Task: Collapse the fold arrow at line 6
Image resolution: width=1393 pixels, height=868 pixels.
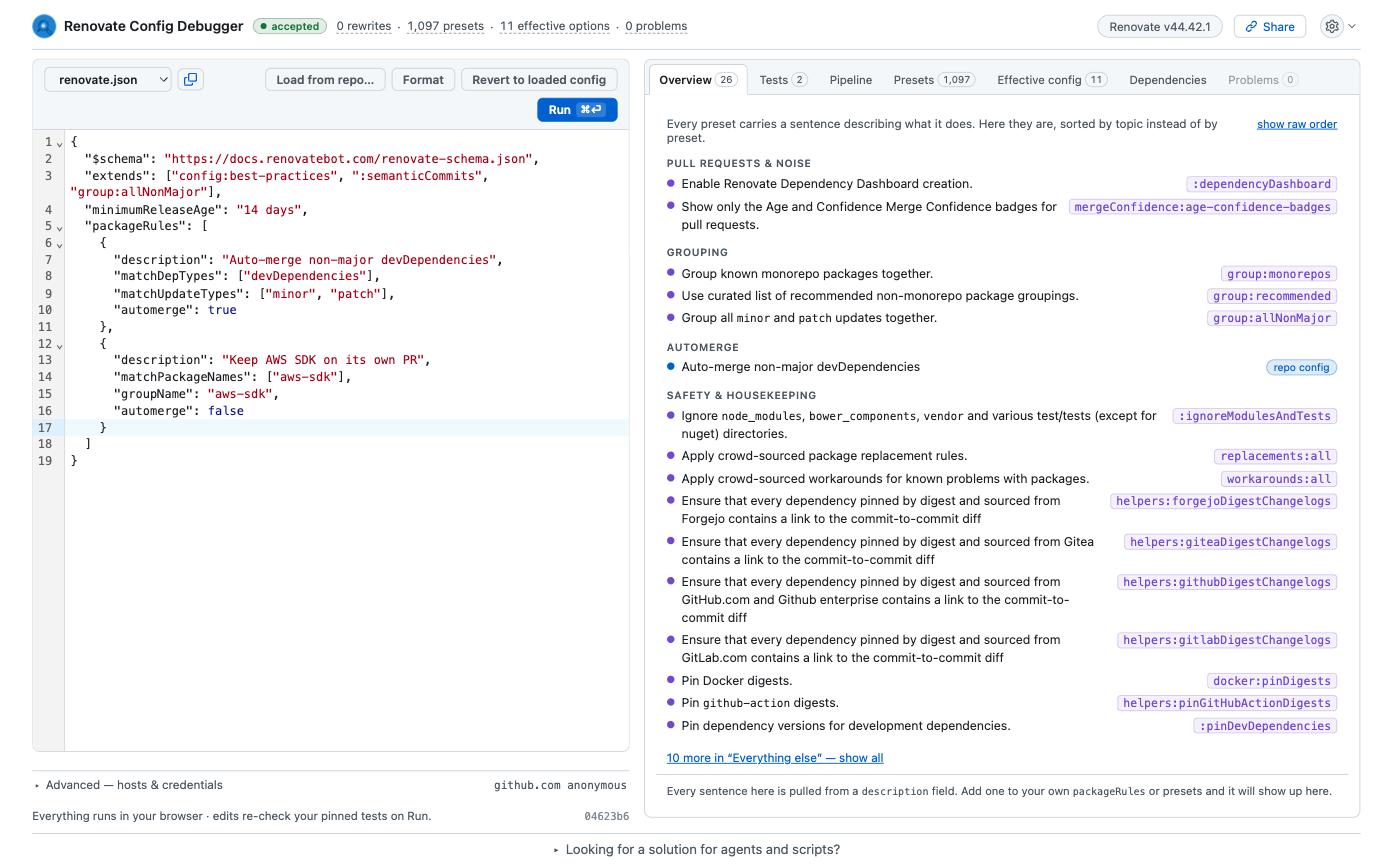Action: point(59,244)
